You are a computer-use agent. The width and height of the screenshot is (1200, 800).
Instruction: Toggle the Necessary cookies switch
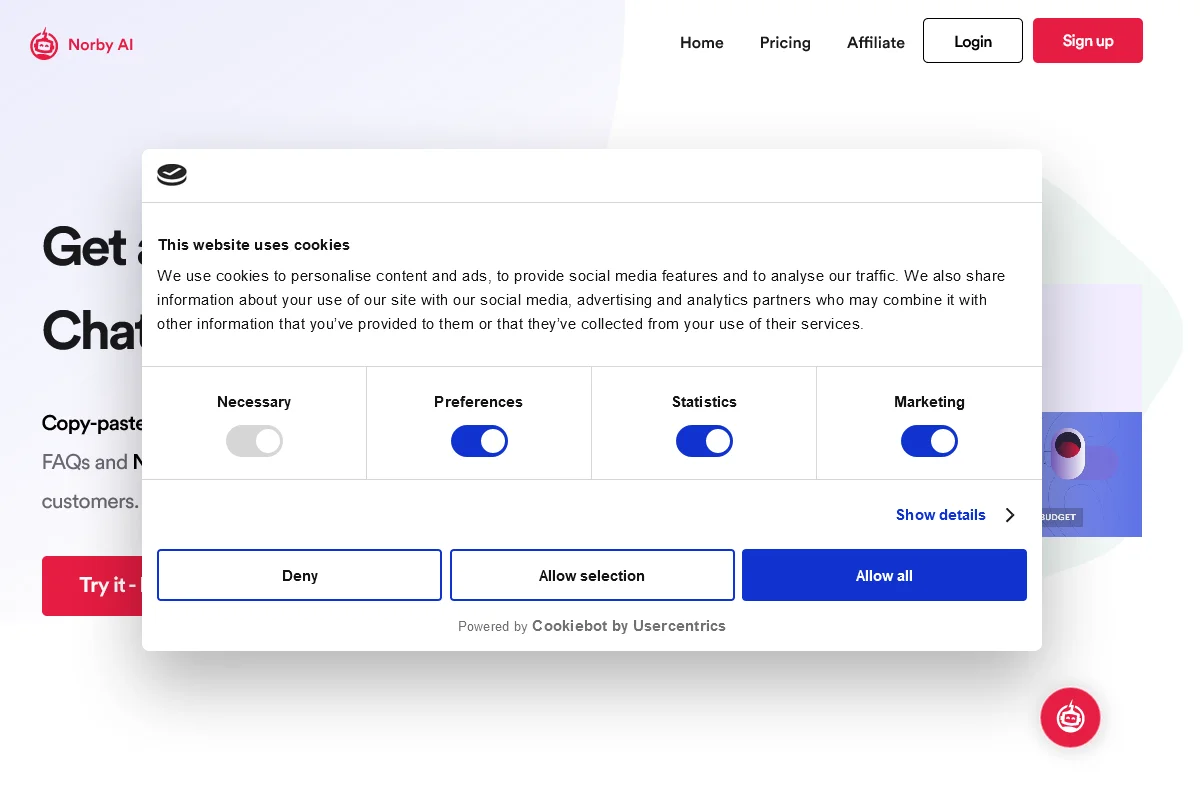tap(254, 441)
